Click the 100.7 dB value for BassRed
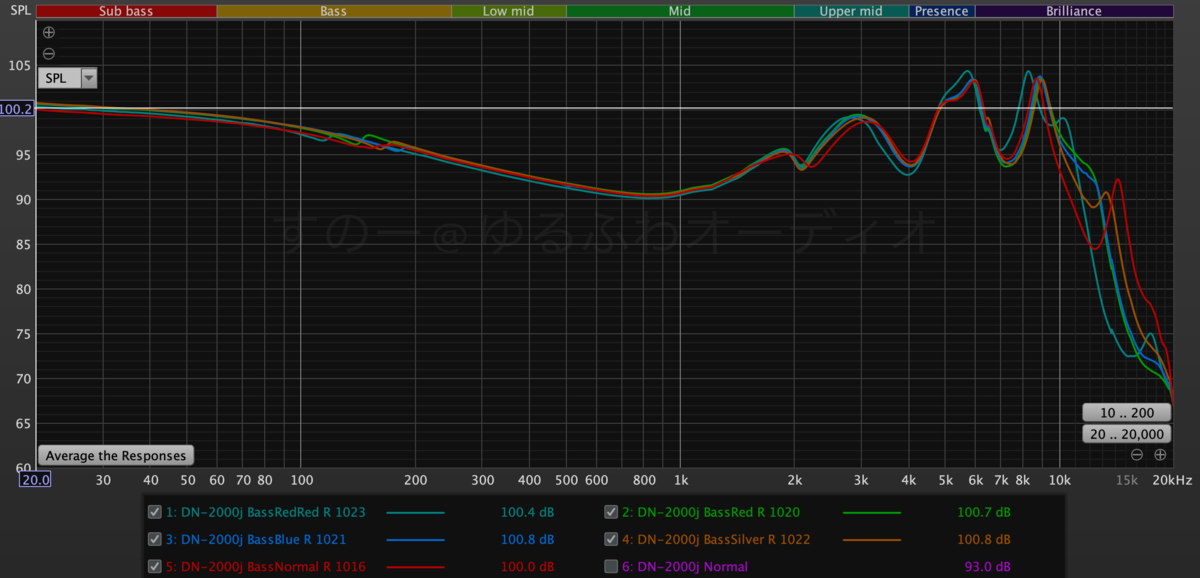 click(984, 513)
